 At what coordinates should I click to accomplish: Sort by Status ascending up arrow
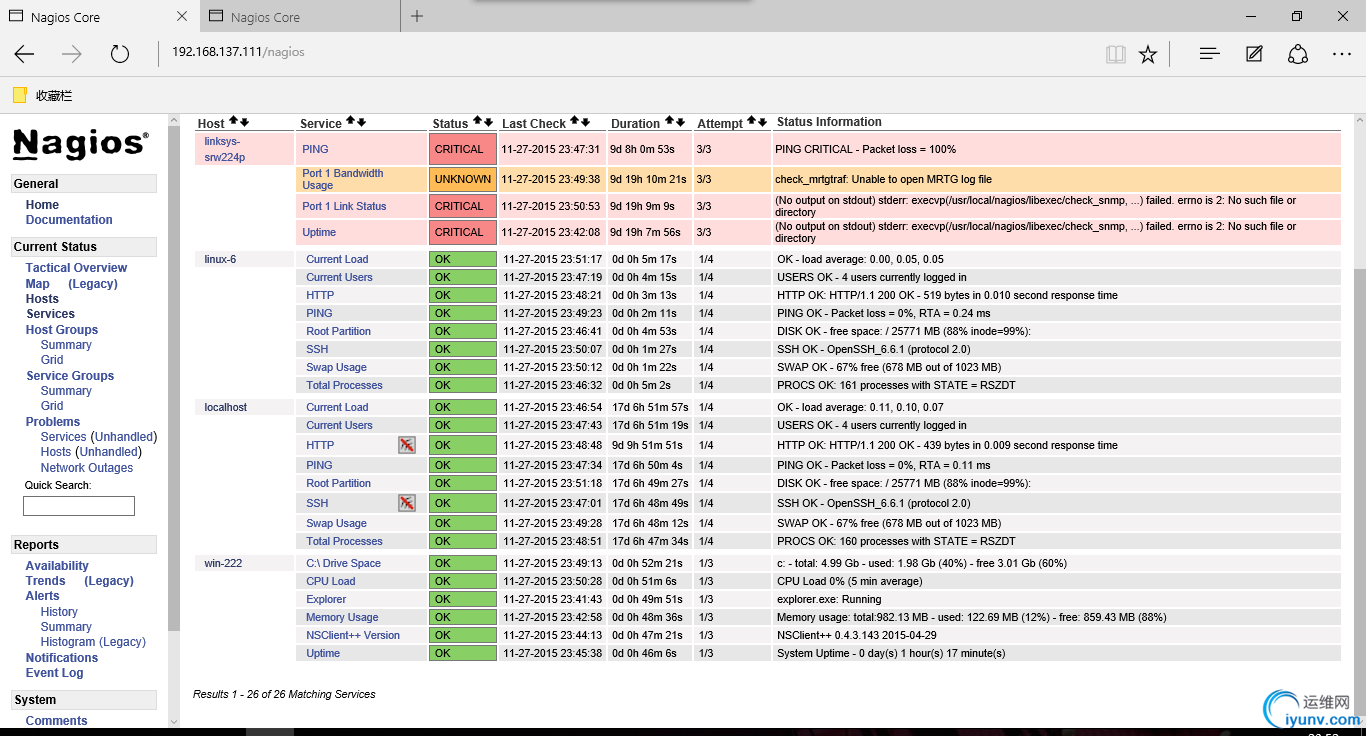(478, 122)
